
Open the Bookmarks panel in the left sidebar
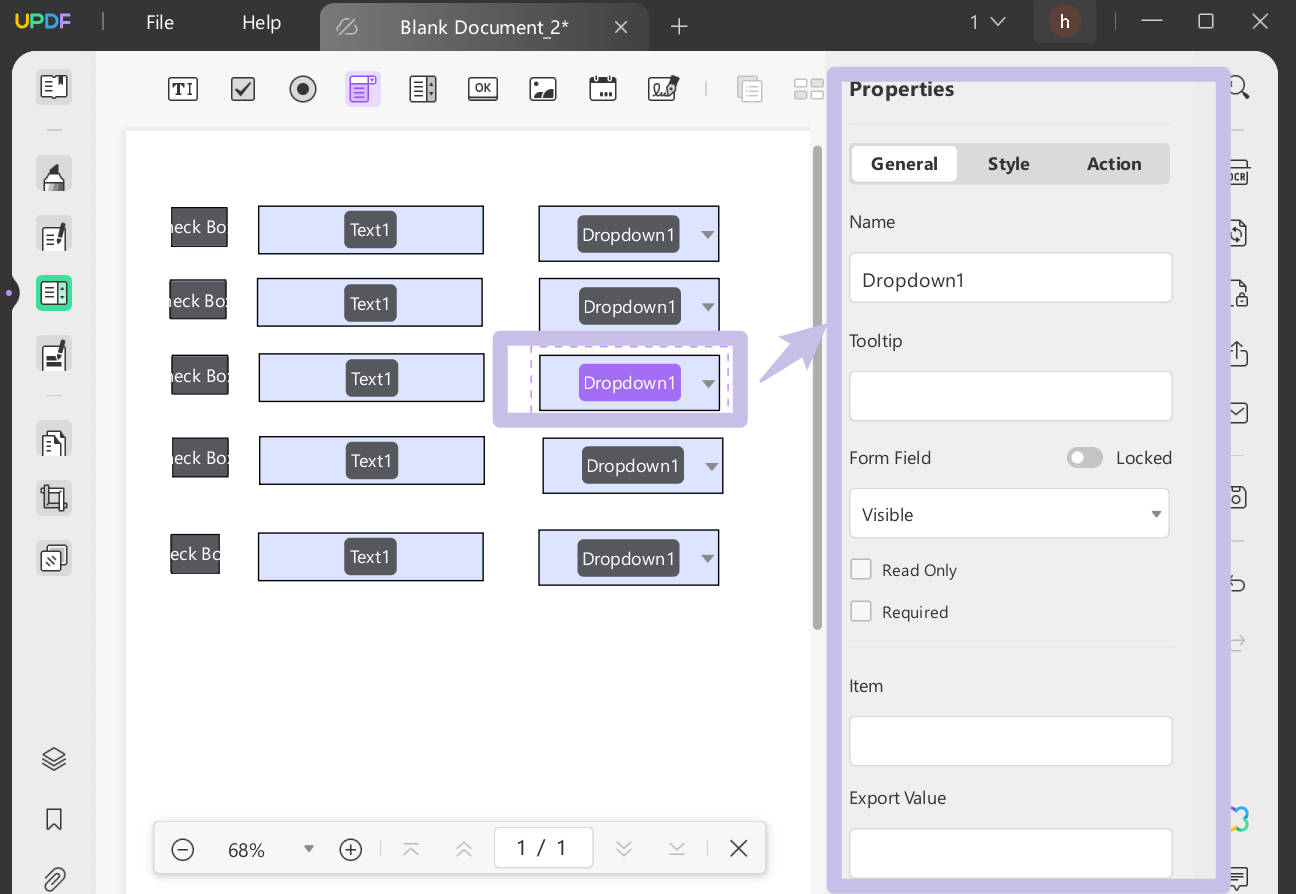click(x=53, y=819)
